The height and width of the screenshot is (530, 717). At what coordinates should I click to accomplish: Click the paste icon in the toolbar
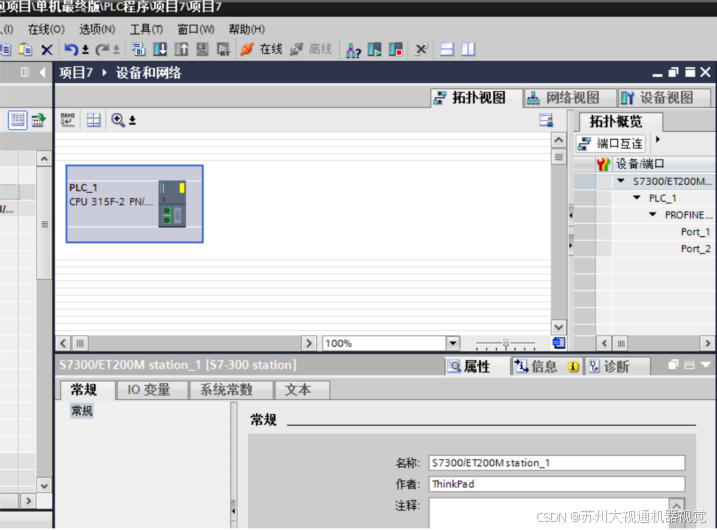click(x=25, y=49)
